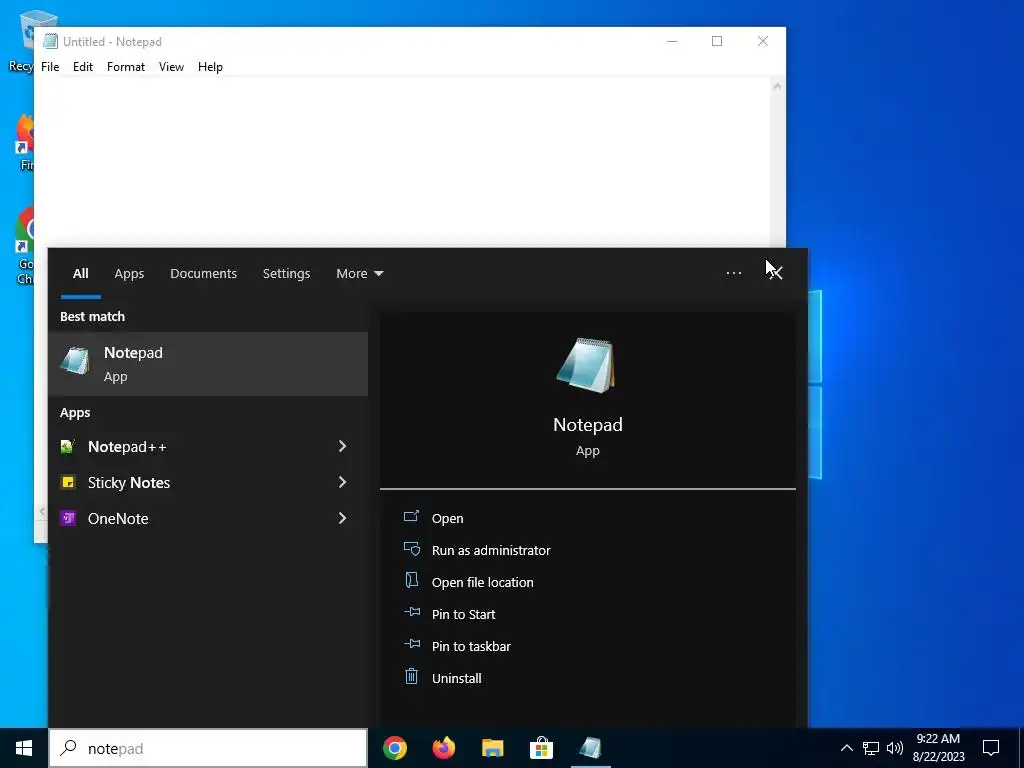This screenshot has width=1024, height=768.
Task: Open the Format menu in Notepad
Action: click(x=126, y=67)
